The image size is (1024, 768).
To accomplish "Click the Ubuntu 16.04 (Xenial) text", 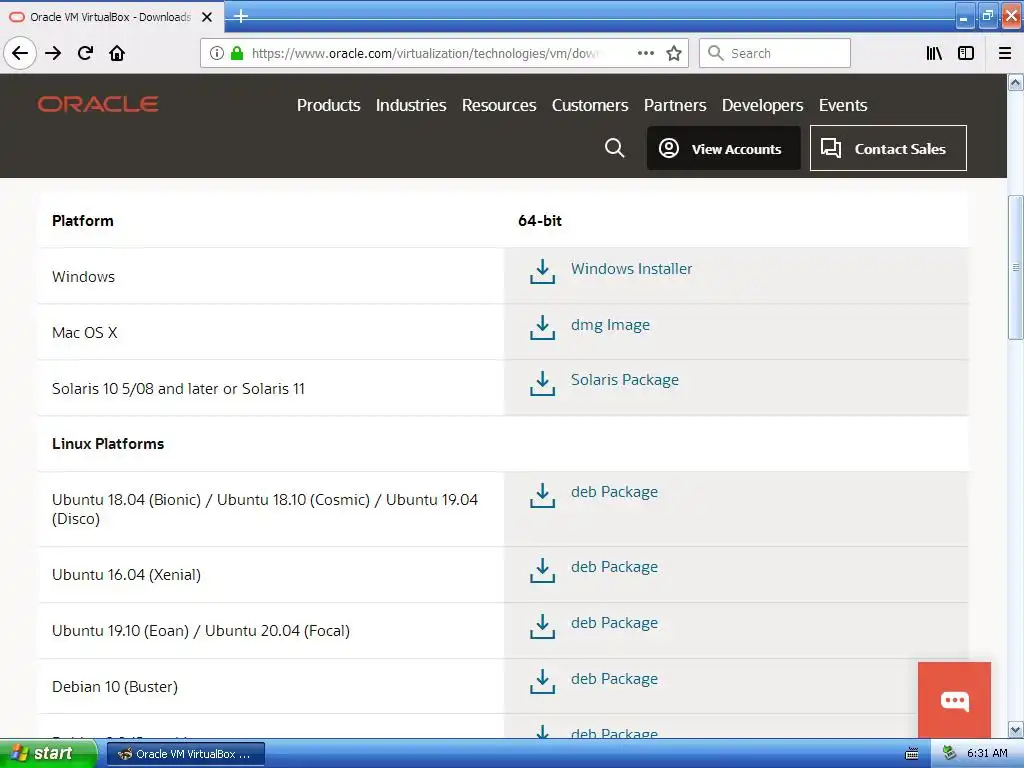I will click(127, 575).
